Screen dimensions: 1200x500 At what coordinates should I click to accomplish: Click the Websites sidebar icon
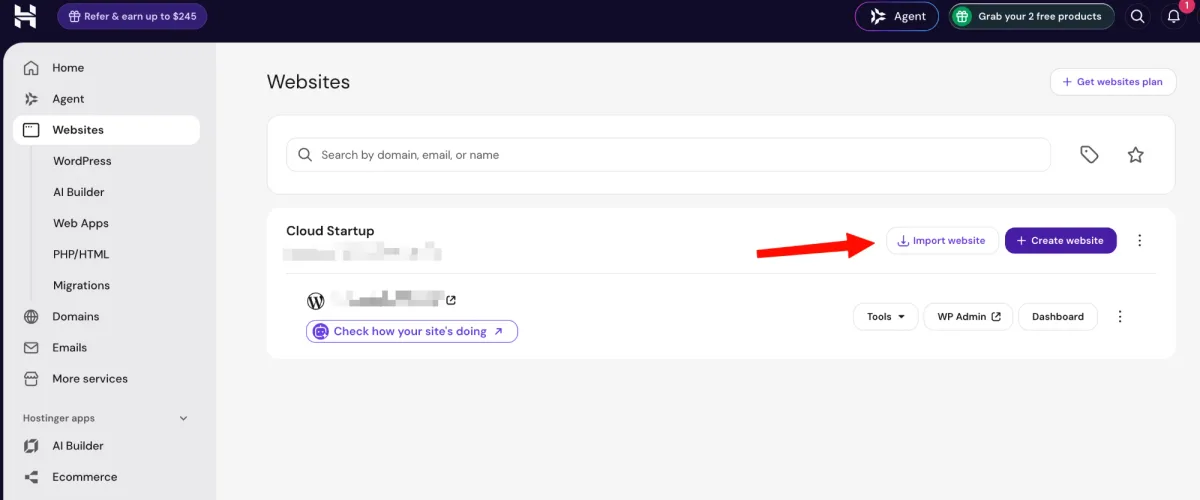(32, 130)
